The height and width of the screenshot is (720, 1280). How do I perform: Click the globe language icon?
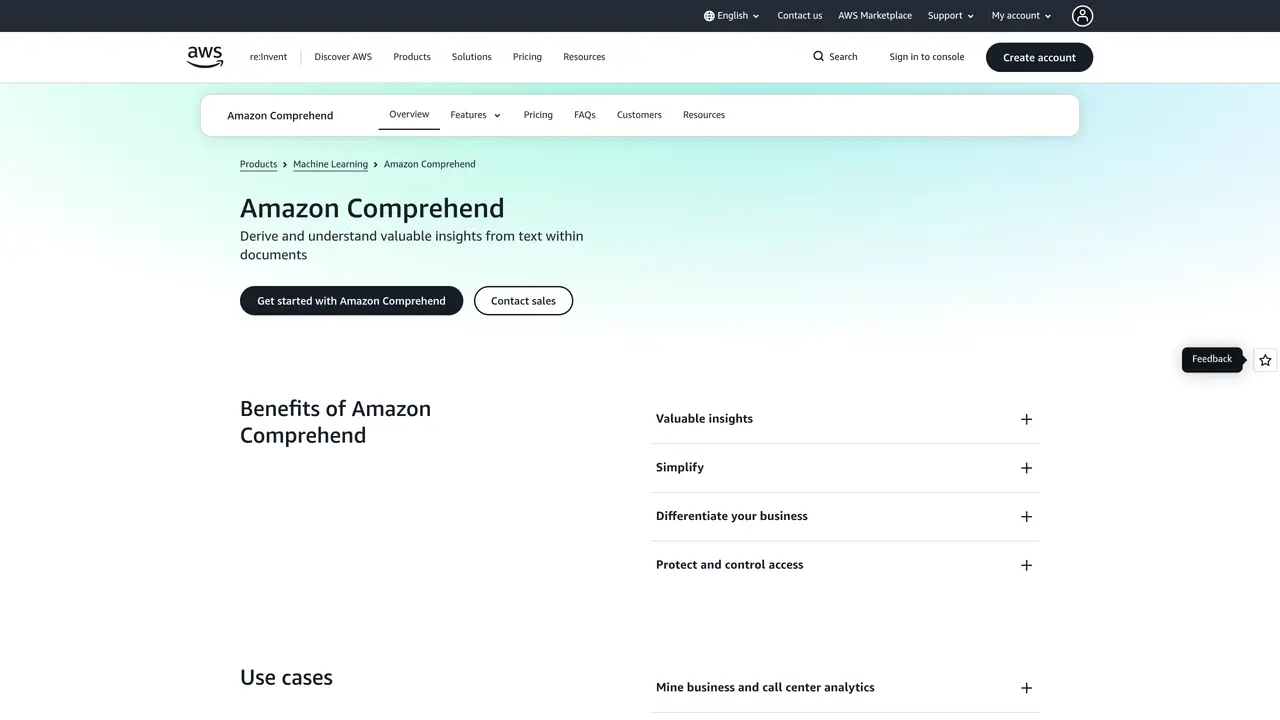click(x=709, y=16)
